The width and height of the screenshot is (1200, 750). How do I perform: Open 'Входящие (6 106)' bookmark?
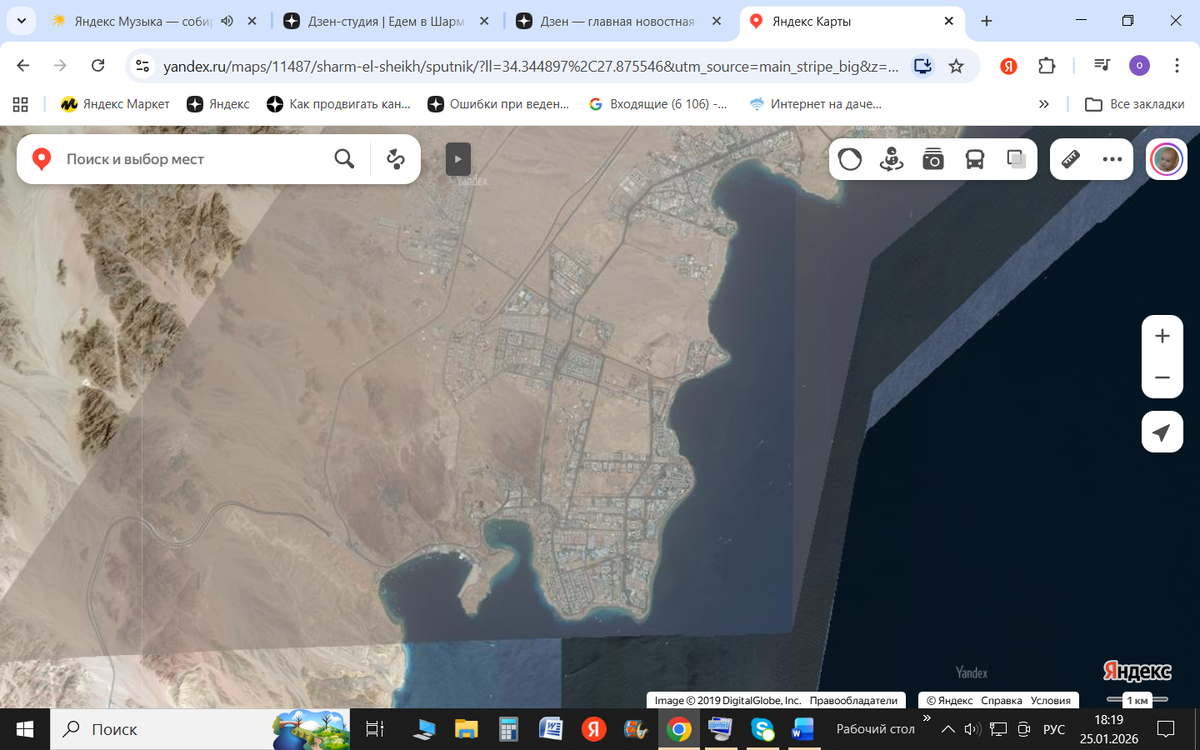pos(658,104)
